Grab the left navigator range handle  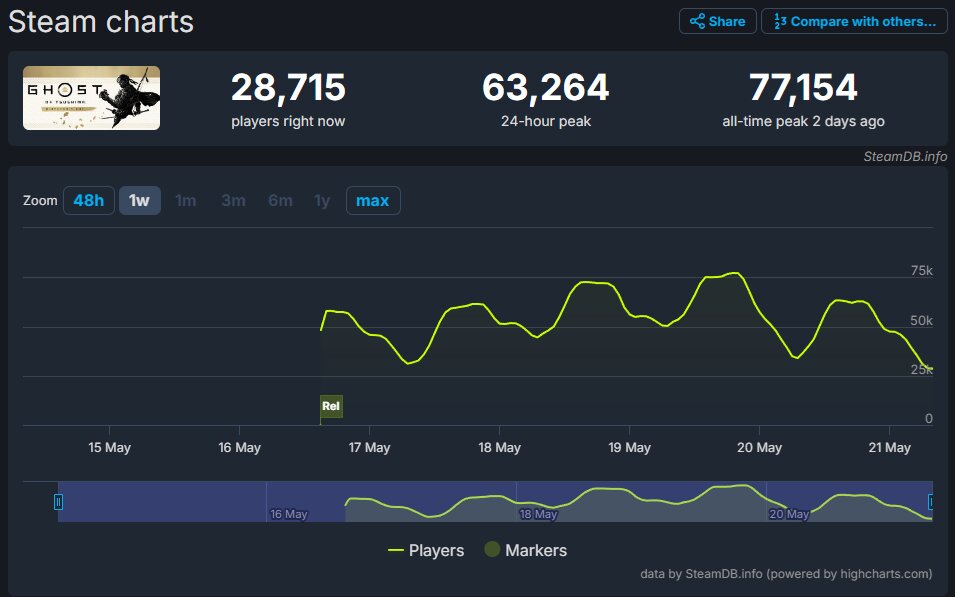58,502
